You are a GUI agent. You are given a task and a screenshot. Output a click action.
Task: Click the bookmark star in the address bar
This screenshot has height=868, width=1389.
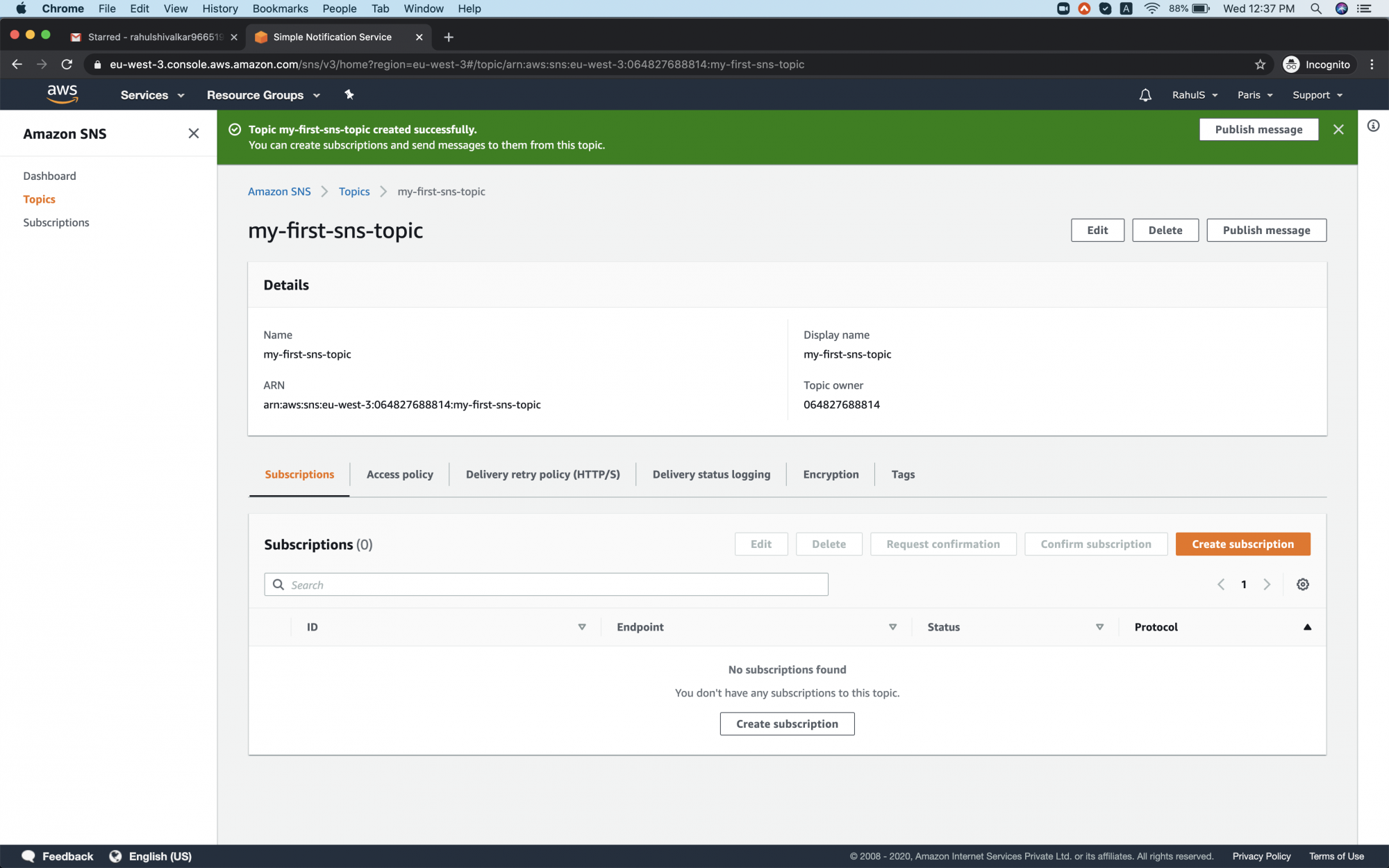(1259, 64)
